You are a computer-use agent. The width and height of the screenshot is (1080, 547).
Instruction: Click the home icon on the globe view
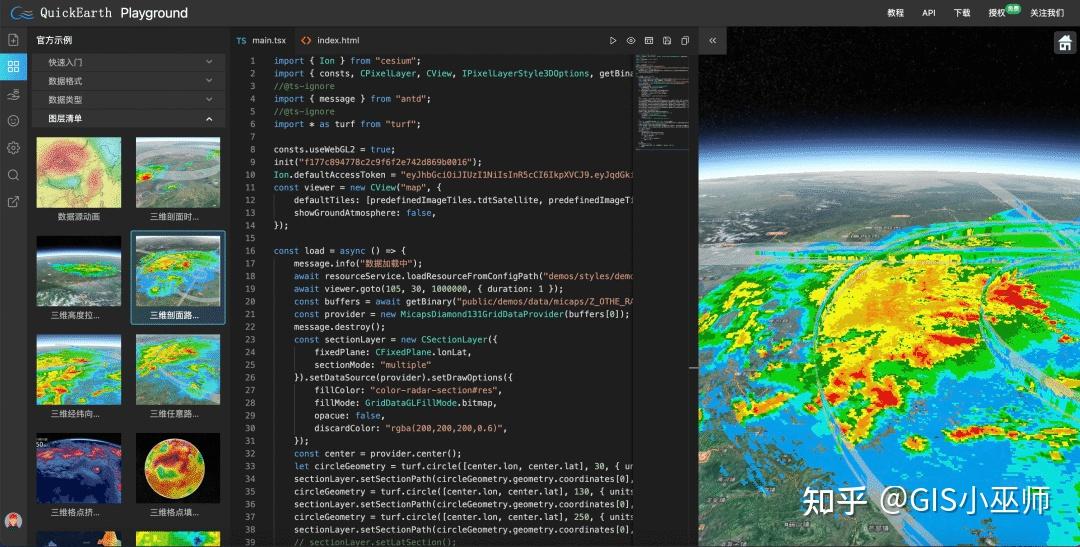(x=1065, y=42)
